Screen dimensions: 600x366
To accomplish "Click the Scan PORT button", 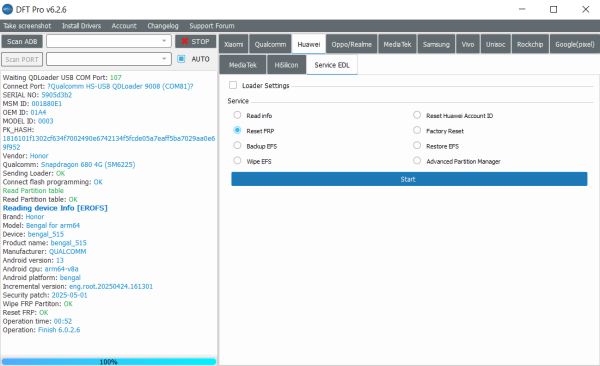I will (x=22, y=59).
